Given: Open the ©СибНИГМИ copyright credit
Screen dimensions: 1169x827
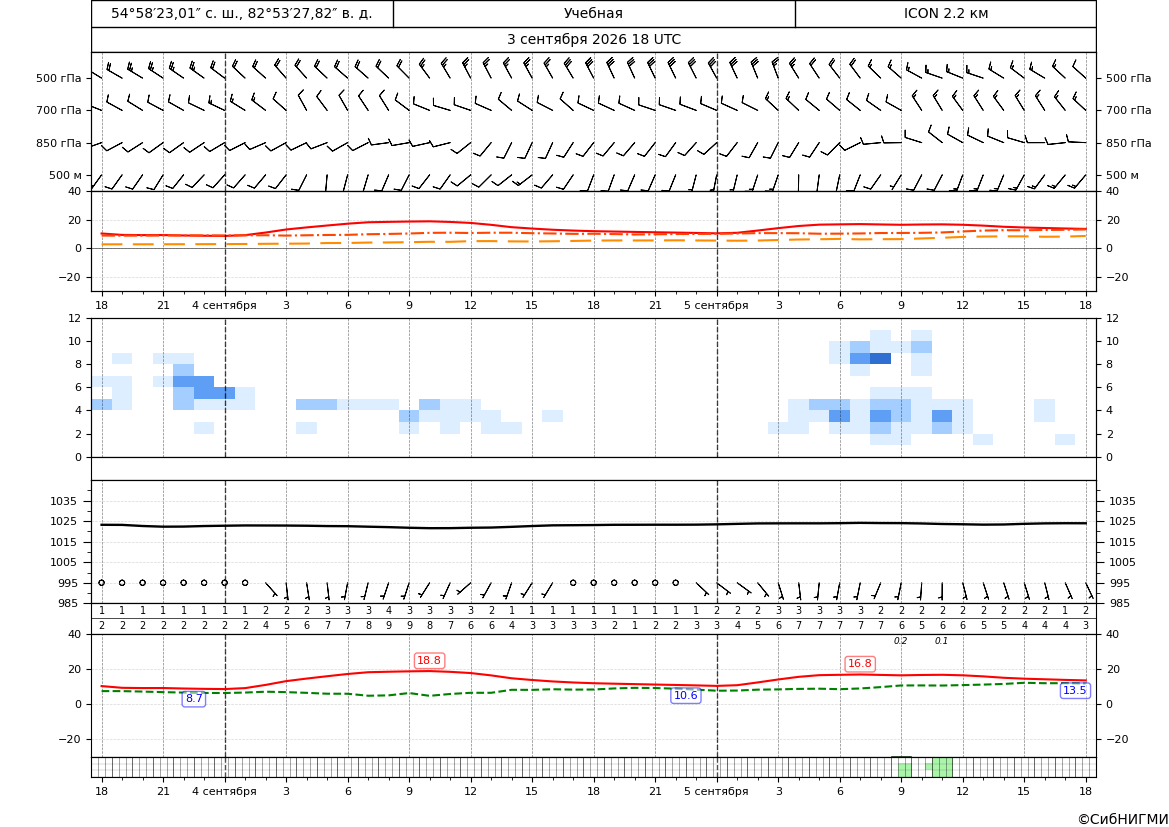Looking at the screenshot, I should [x=1123, y=819].
